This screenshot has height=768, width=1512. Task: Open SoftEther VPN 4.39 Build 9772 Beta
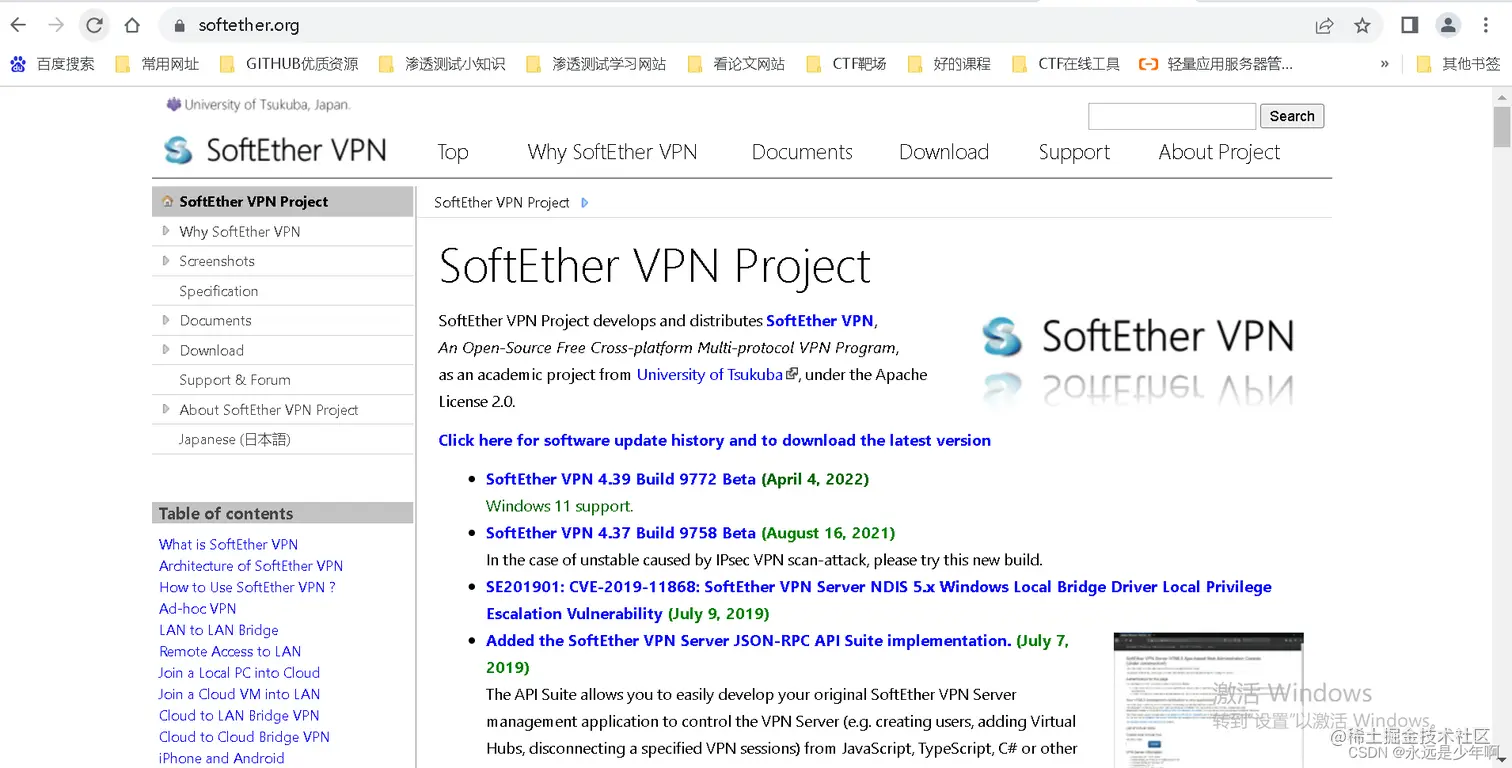pos(621,479)
